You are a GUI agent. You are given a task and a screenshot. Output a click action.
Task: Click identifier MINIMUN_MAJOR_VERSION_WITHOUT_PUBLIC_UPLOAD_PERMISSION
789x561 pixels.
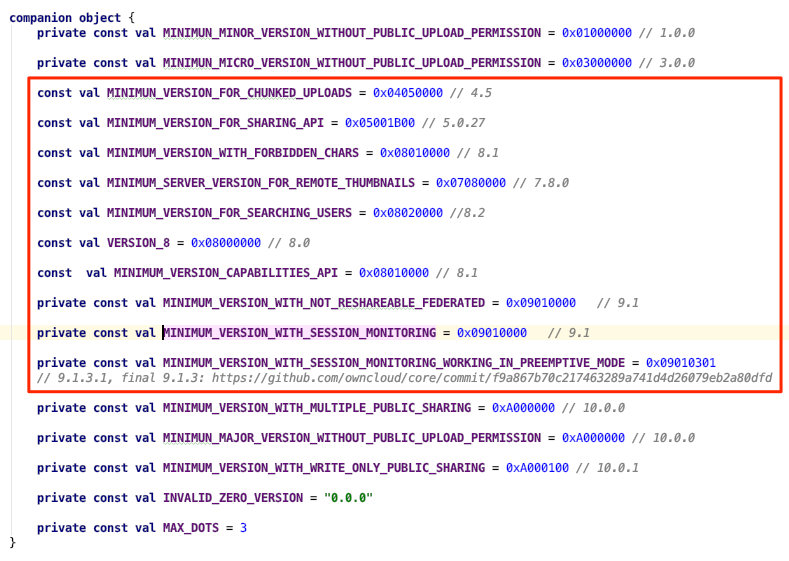(352, 438)
